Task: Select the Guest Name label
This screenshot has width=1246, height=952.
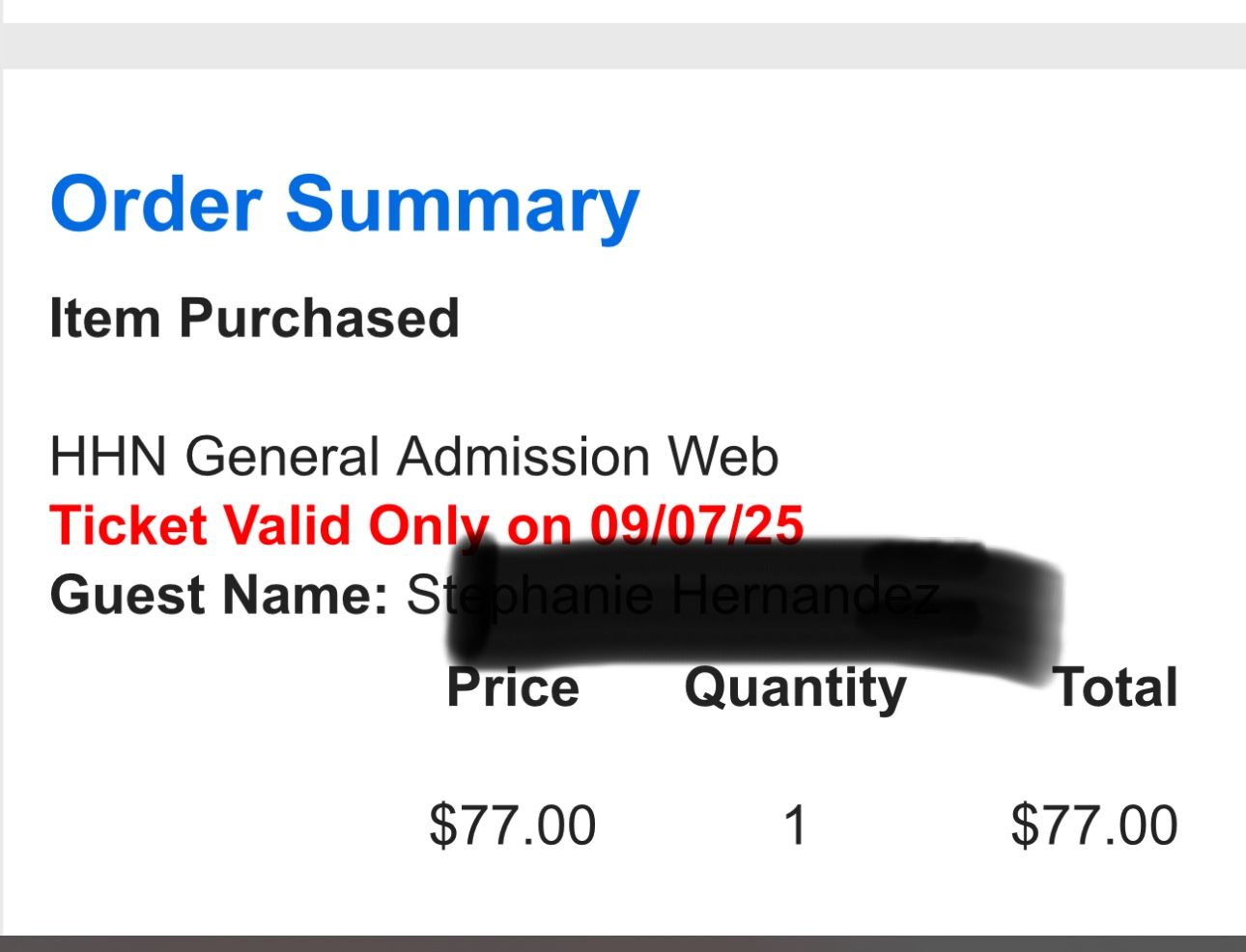Action: 218,595
